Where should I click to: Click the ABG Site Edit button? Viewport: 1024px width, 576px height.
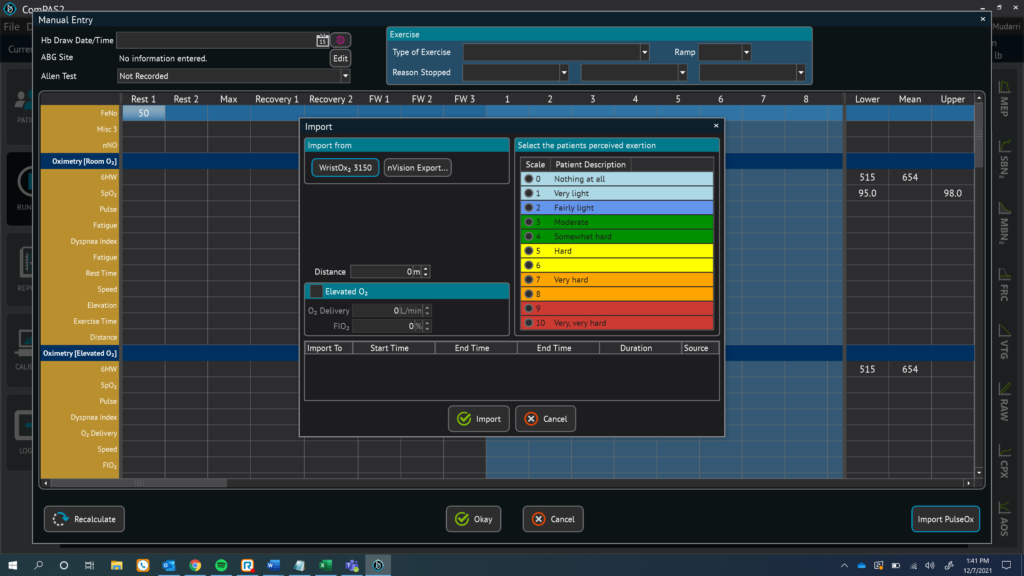click(340, 58)
